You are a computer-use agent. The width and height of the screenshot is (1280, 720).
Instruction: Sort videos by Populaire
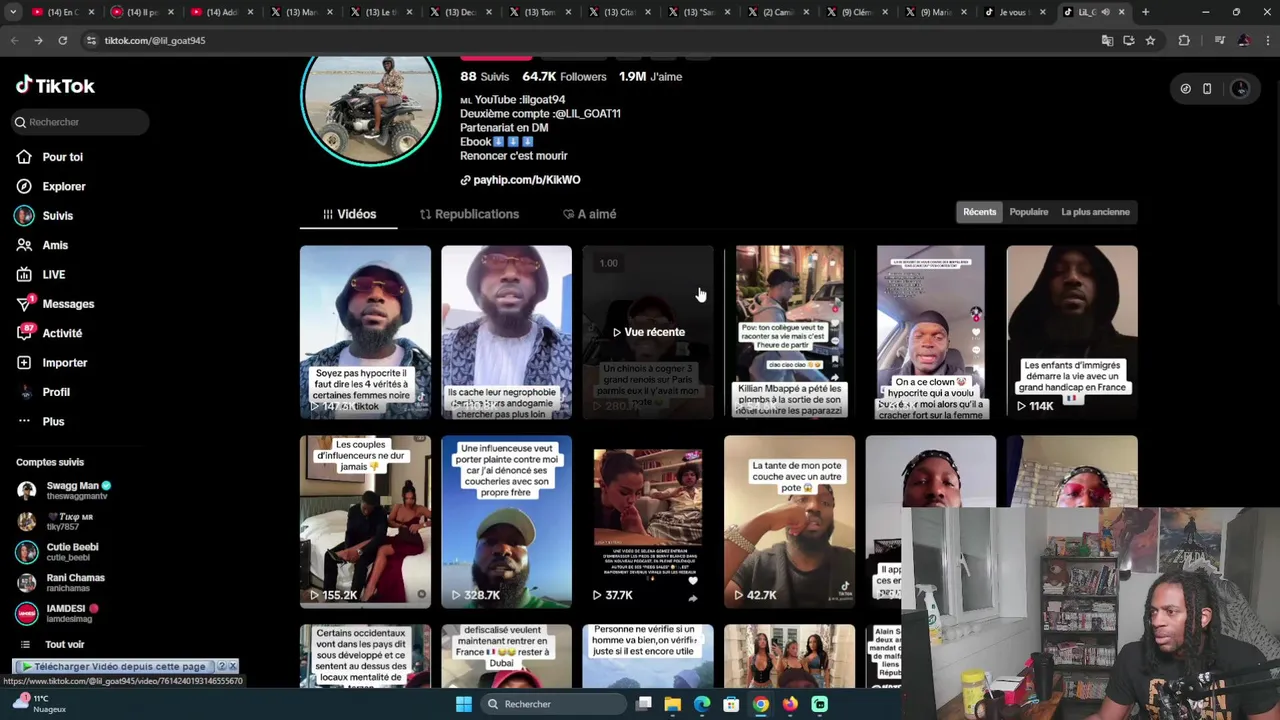[1029, 212]
